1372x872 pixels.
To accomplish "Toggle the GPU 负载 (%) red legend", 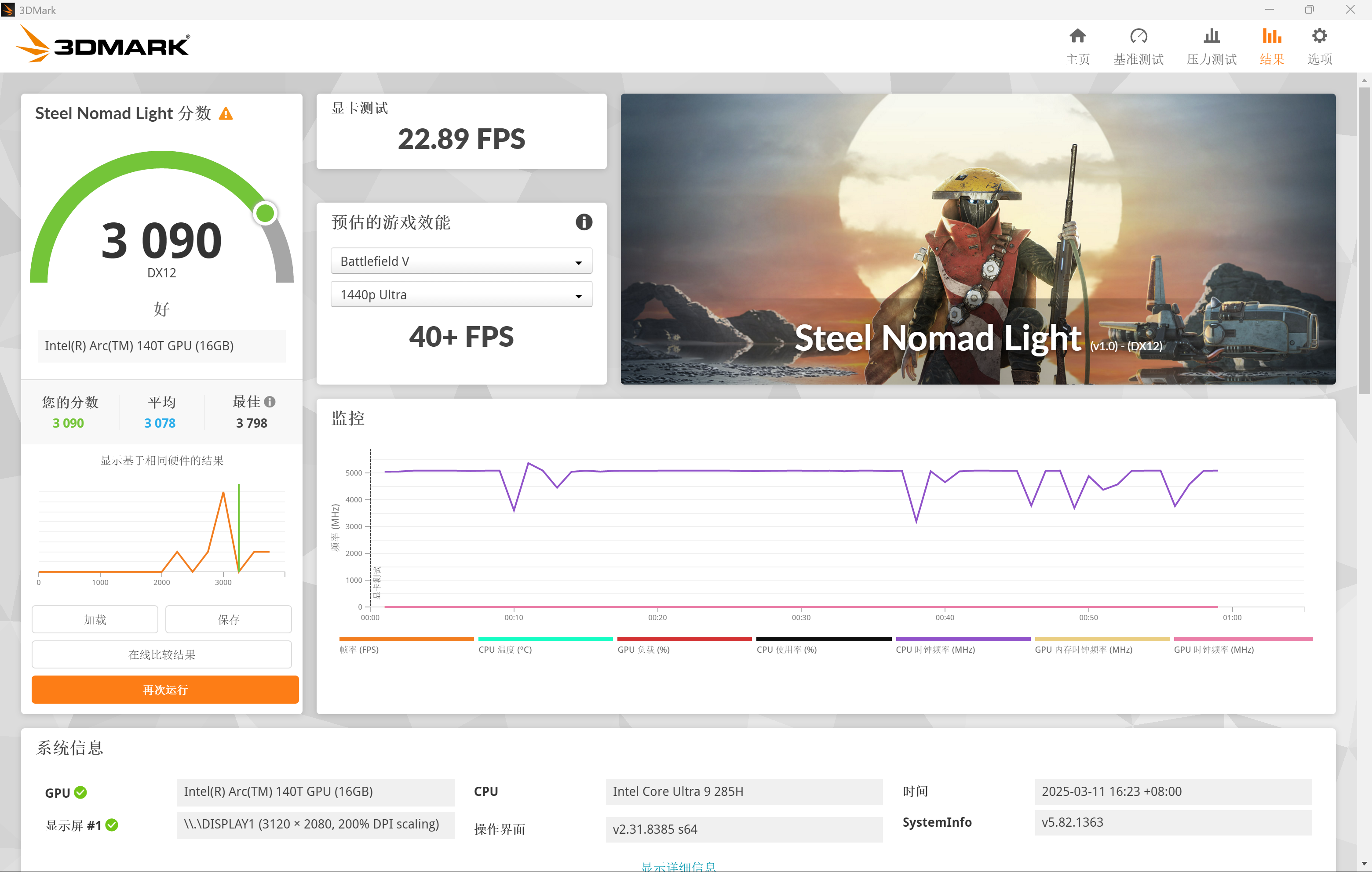I will pyautogui.click(x=684, y=645).
